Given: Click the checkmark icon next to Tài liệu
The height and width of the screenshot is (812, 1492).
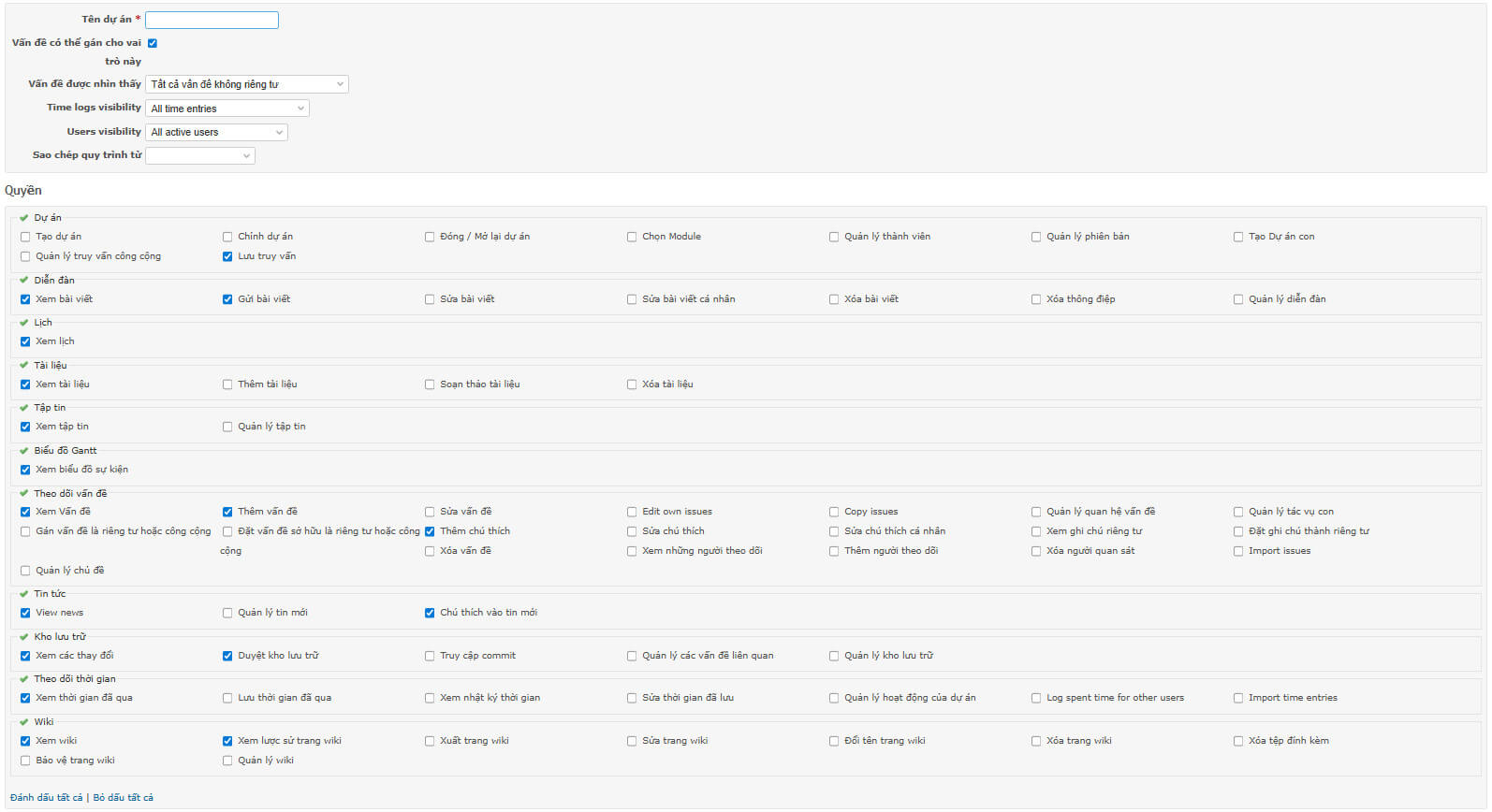Looking at the screenshot, I should (24, 365).
